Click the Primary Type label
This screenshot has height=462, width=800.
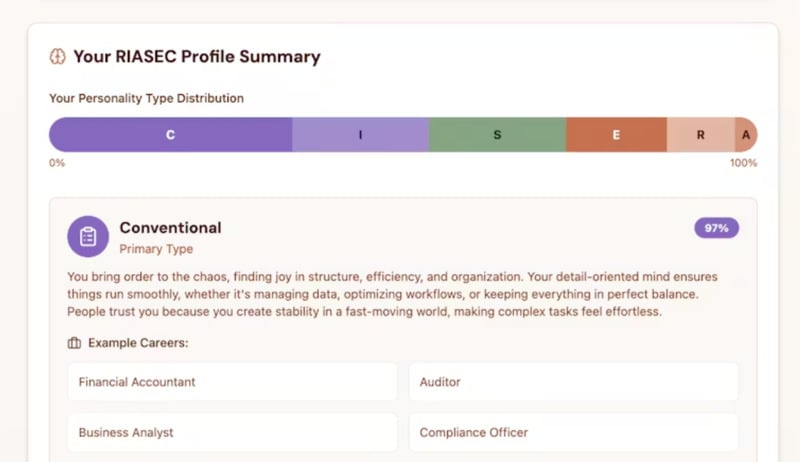pos(156,249)
